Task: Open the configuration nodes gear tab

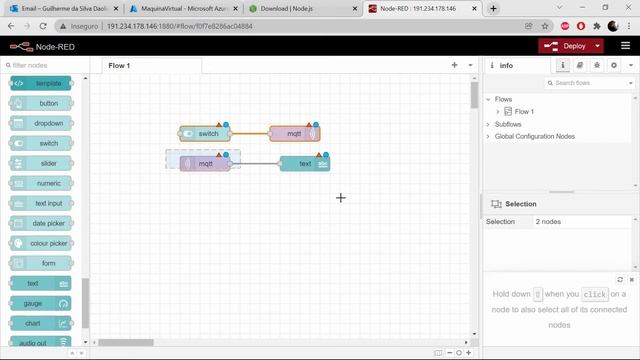Action: (x=614, y=65)
